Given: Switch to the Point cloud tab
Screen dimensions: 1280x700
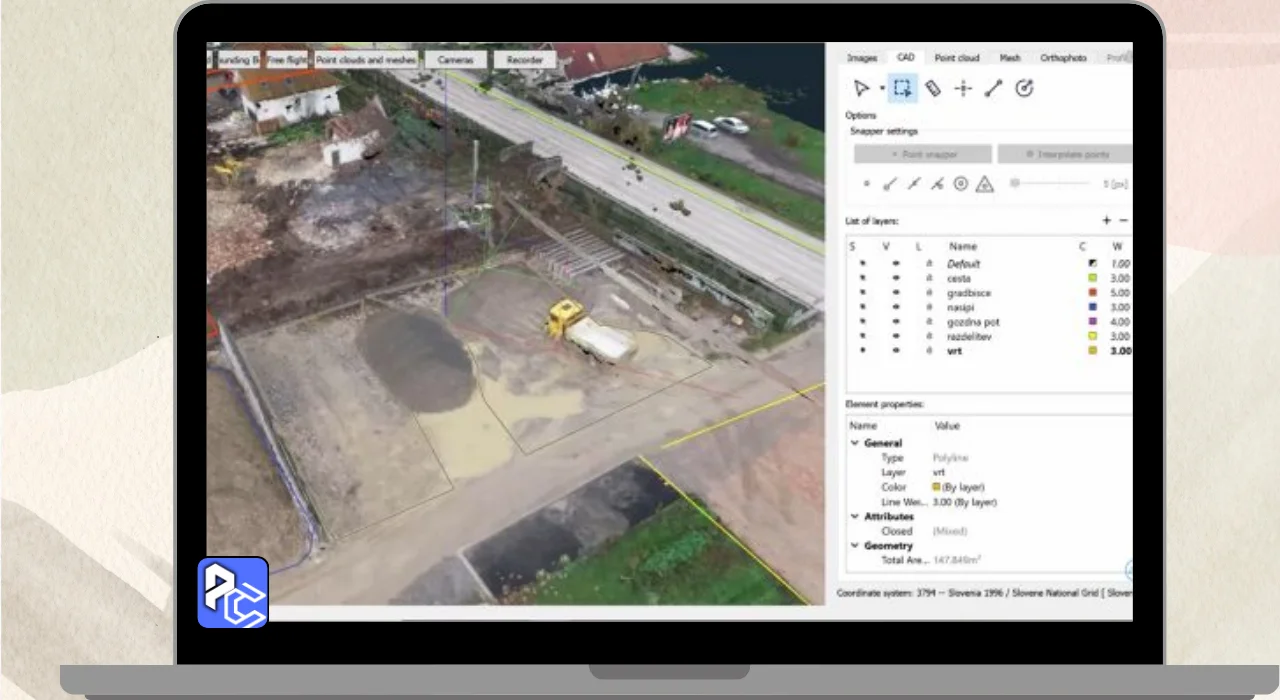Looking at the screenshot, I should (956, 58).
